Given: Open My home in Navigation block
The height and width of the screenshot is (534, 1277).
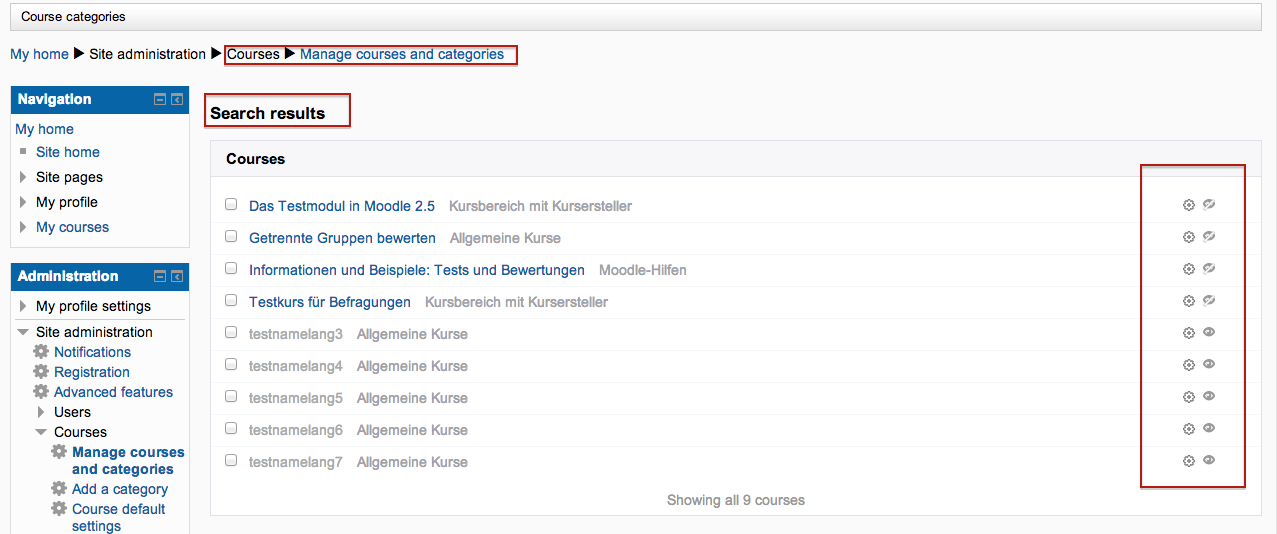Looking at the screenshot, I should pos(44,129).
